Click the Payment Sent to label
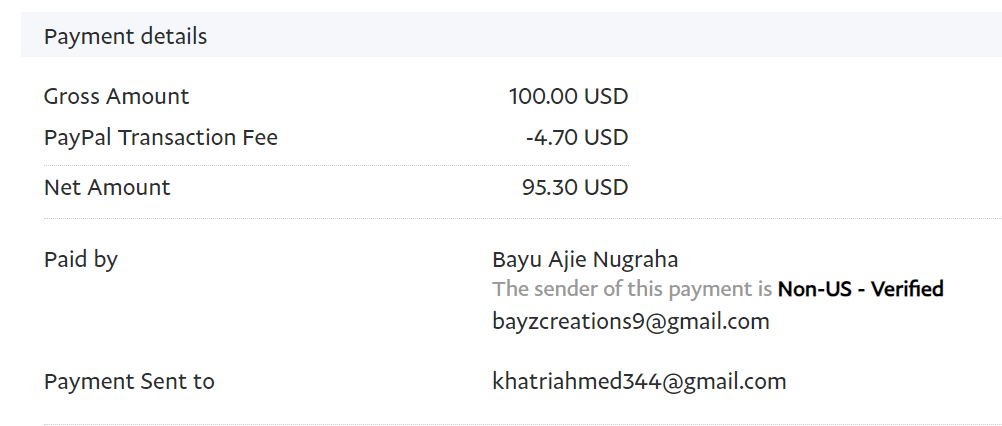 pyautogui.click(x=129, y=381)
